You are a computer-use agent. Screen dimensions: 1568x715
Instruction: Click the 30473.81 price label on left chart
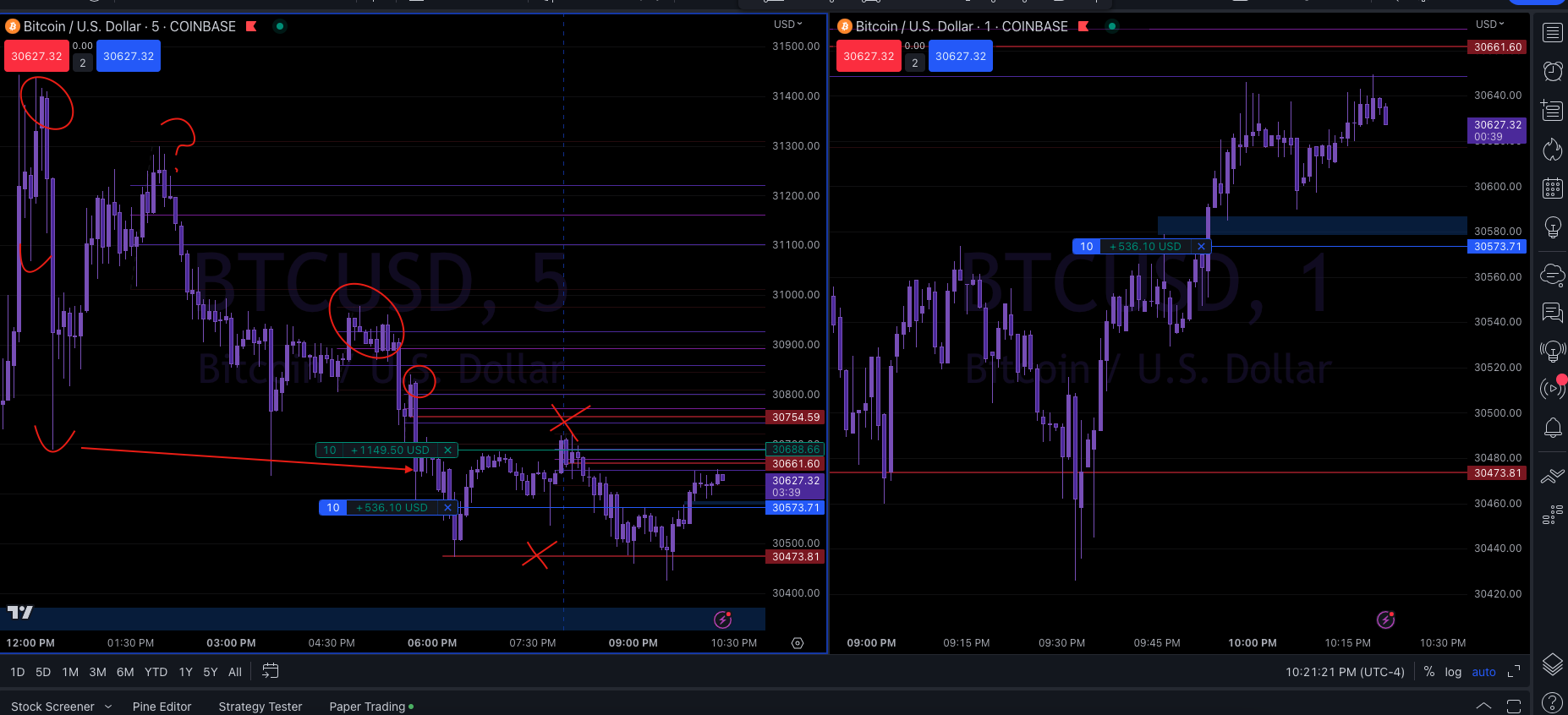click(796, 557)
